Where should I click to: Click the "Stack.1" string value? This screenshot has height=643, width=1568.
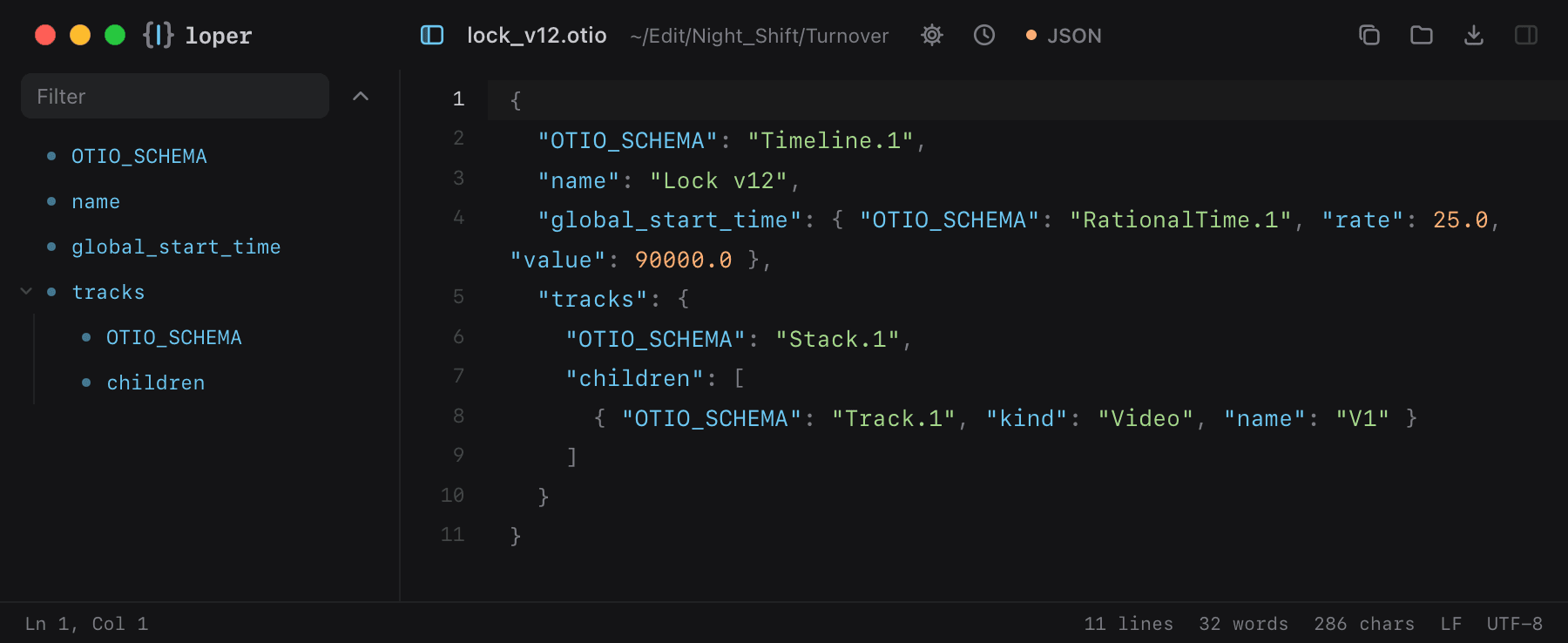[x=838, y=339]
